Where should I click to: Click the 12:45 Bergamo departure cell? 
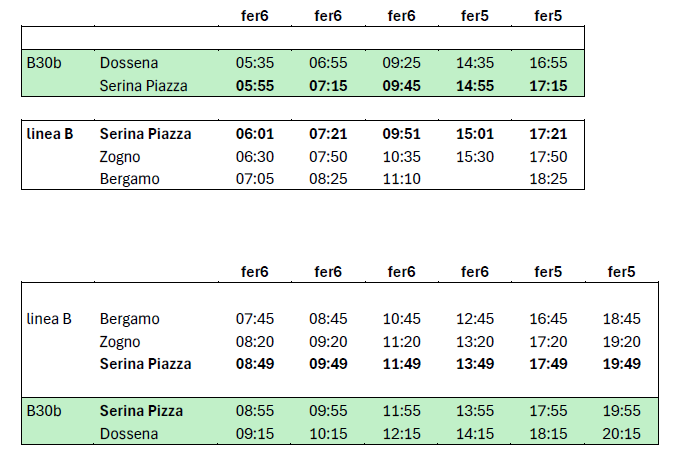(474, 319)
